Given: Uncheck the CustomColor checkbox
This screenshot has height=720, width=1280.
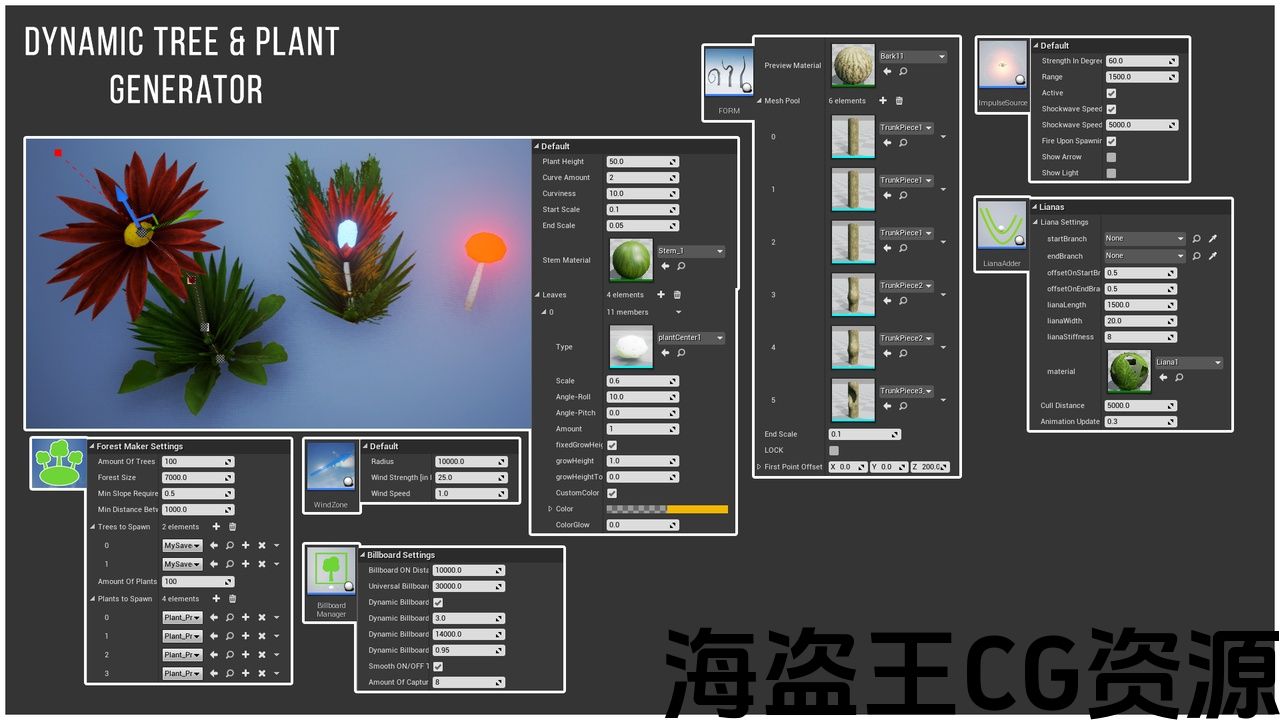Looking at the screenshot, I should [612, 493].
